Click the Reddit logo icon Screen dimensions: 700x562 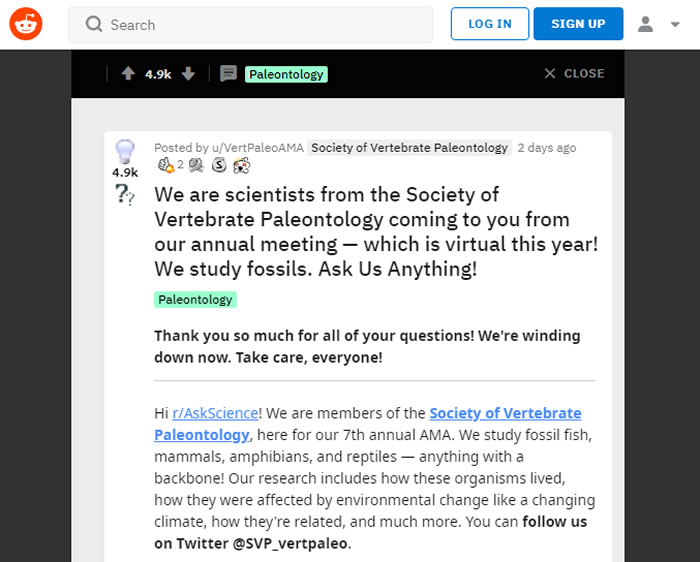26,24
